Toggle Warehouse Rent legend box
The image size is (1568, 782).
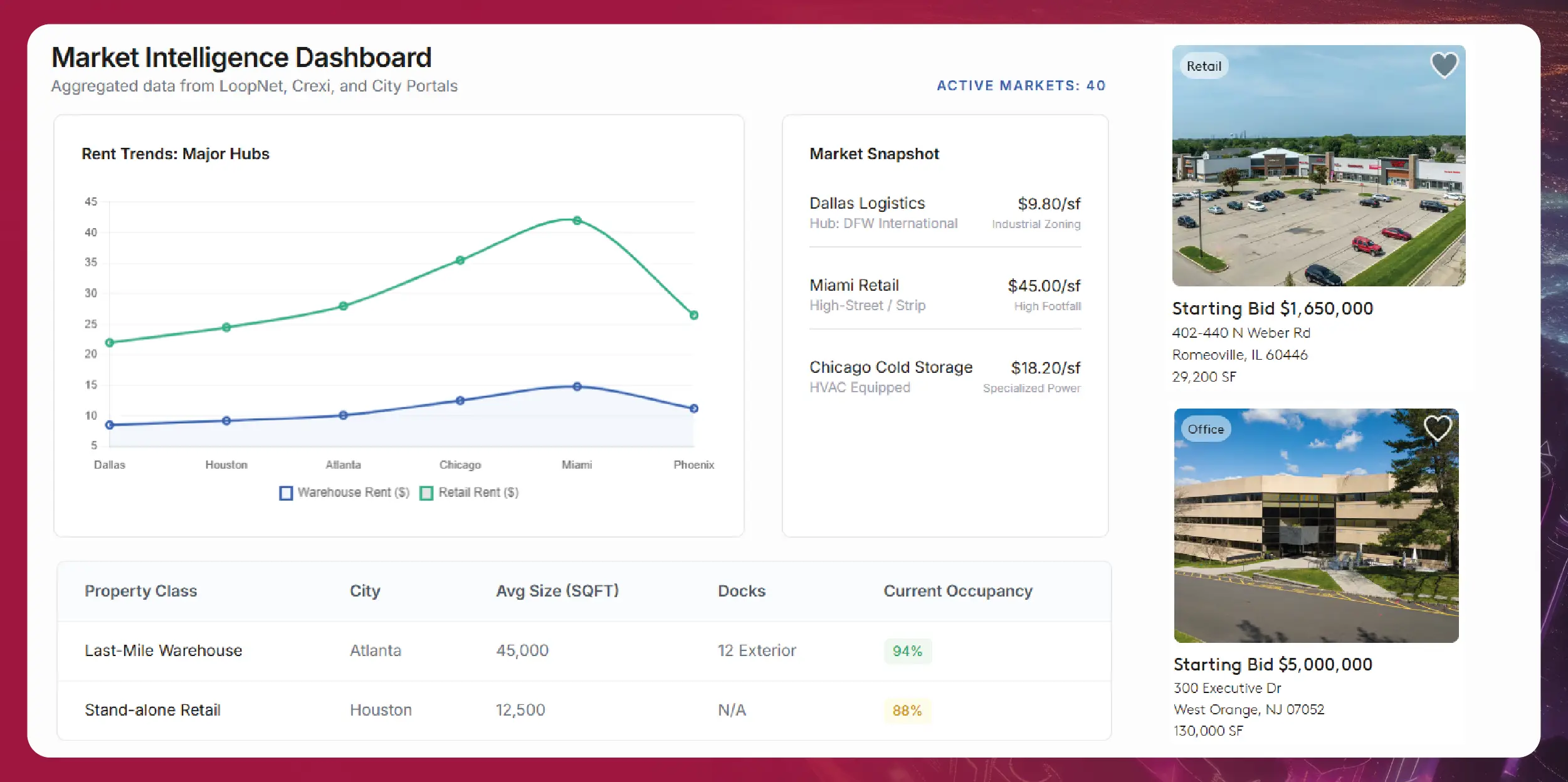(286, 493)
